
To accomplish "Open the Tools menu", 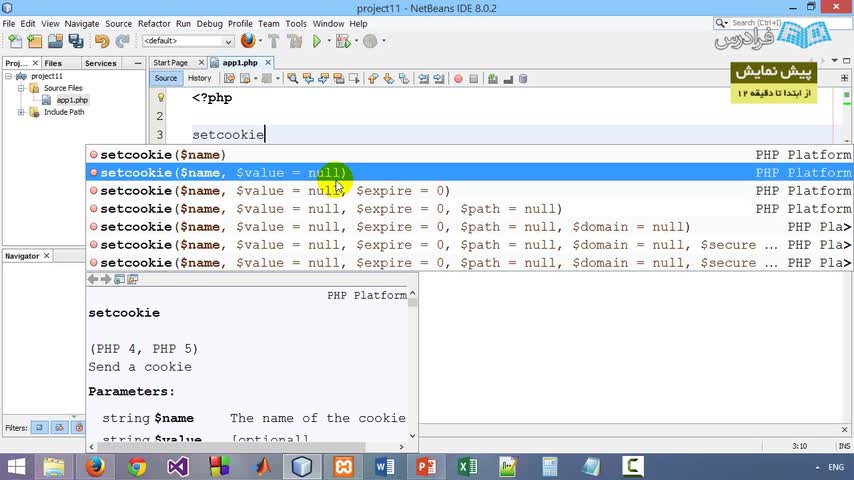I will point(296,24).
